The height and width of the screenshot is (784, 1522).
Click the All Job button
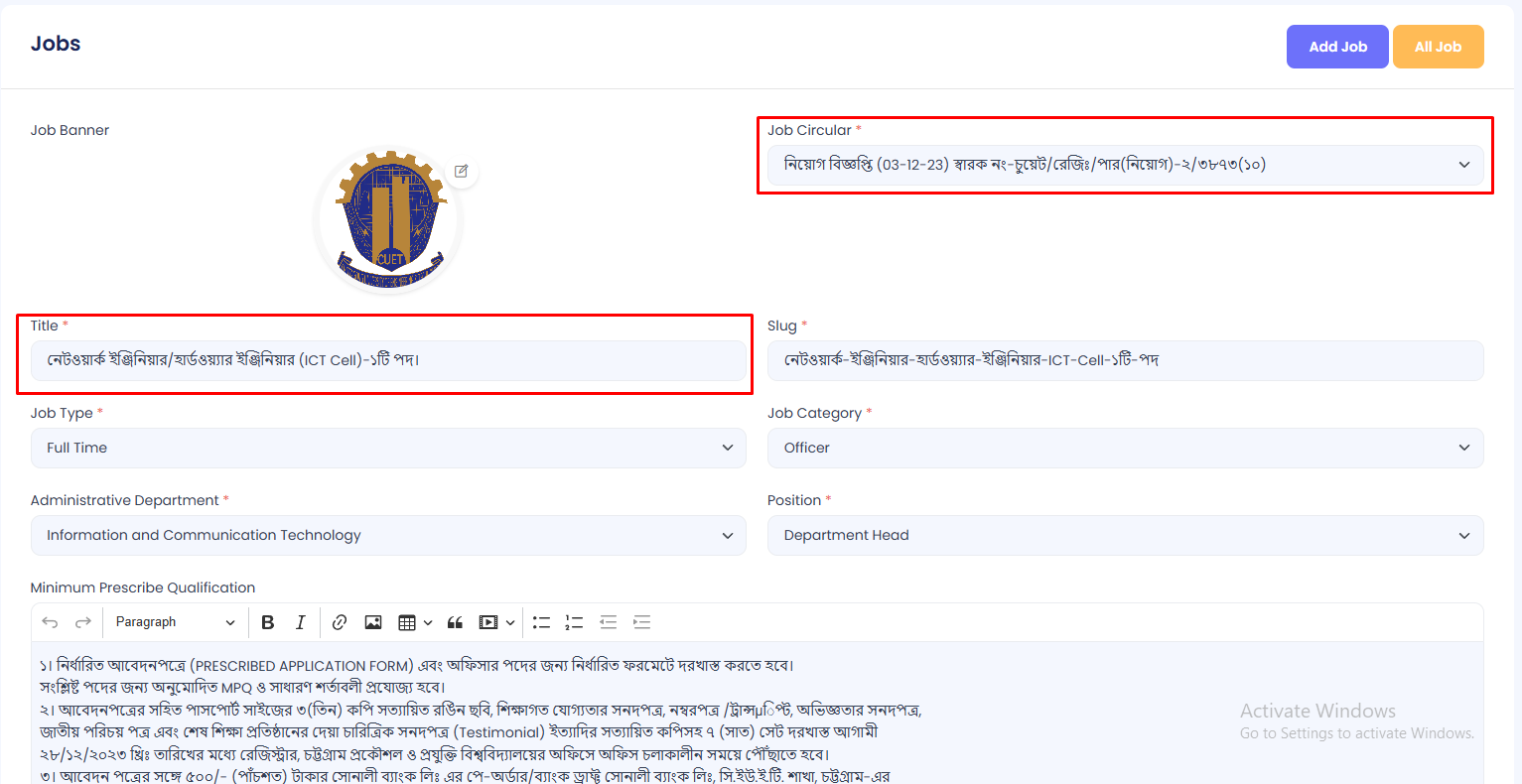[x=1438, y=47]
